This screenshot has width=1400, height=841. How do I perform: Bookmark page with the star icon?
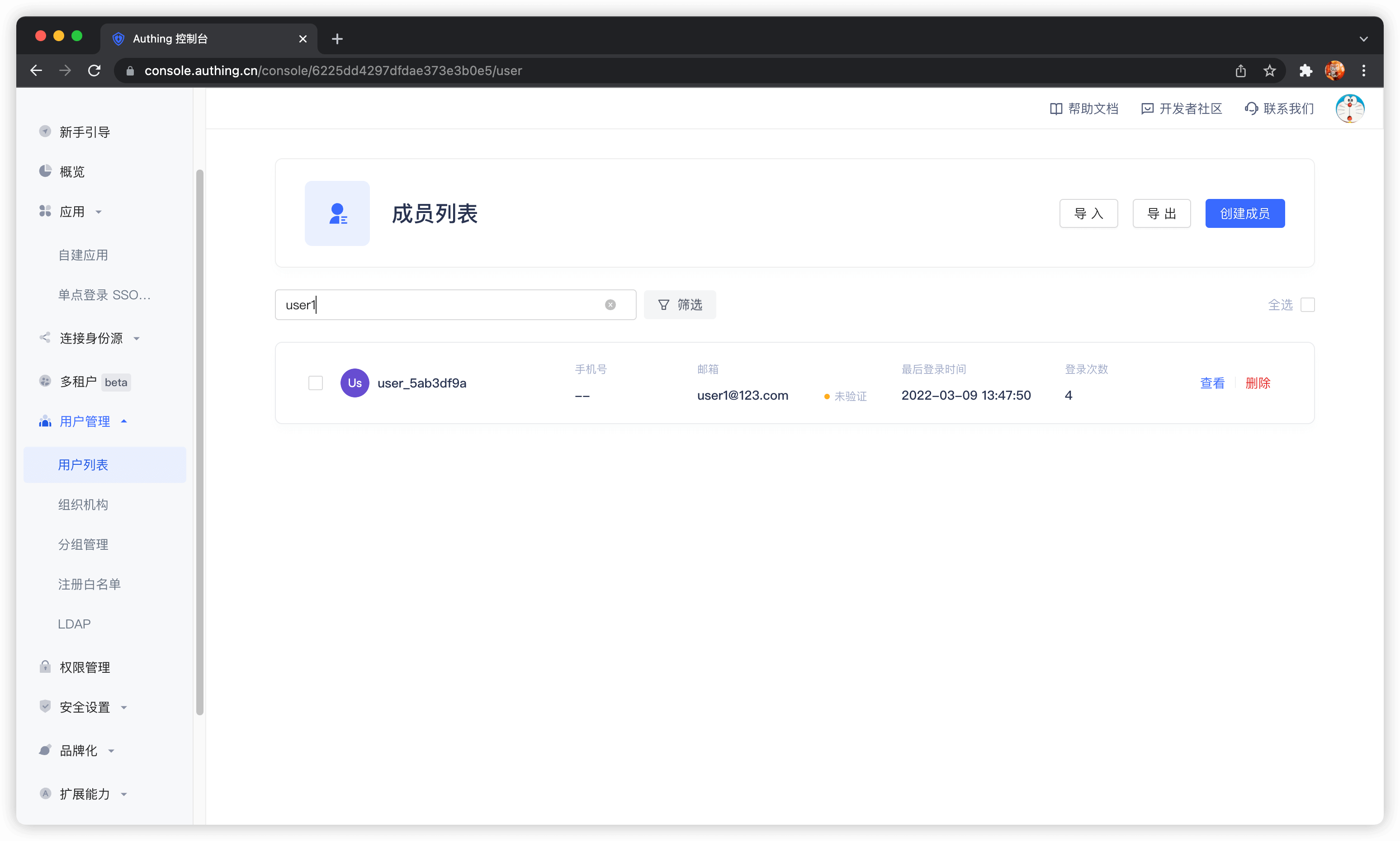coord(1270,71)
